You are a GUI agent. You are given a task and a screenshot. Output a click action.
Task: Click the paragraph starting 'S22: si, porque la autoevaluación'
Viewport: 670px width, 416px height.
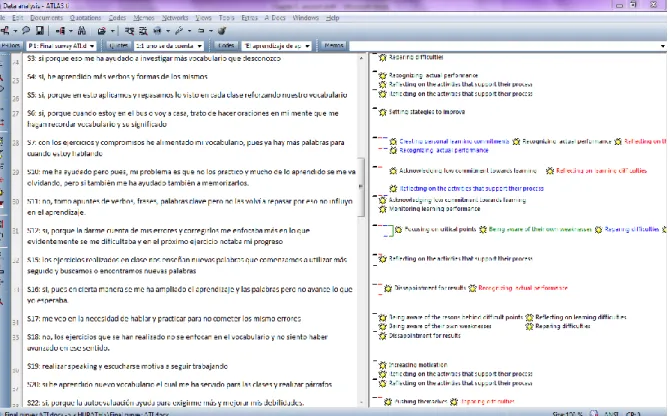pyautogui.click(x=165, y=403)
